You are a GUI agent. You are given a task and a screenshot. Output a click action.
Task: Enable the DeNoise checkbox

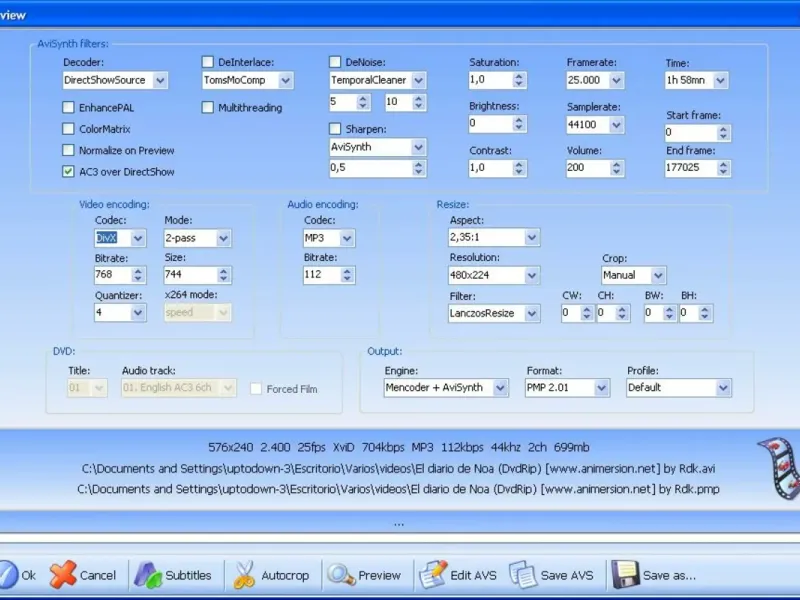point(335,62)
